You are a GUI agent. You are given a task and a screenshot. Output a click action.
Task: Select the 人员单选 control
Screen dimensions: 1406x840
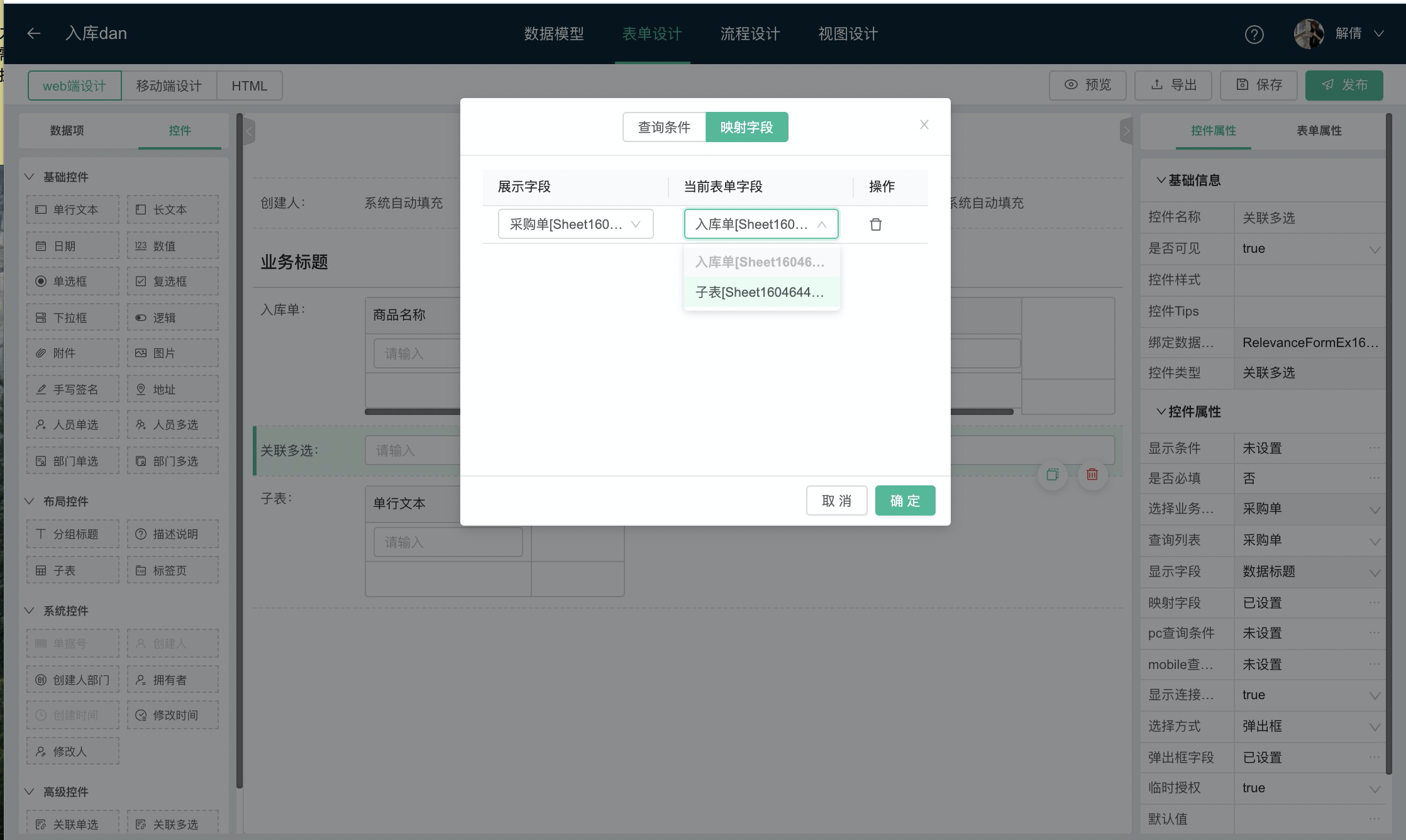(x=73, y=424)
